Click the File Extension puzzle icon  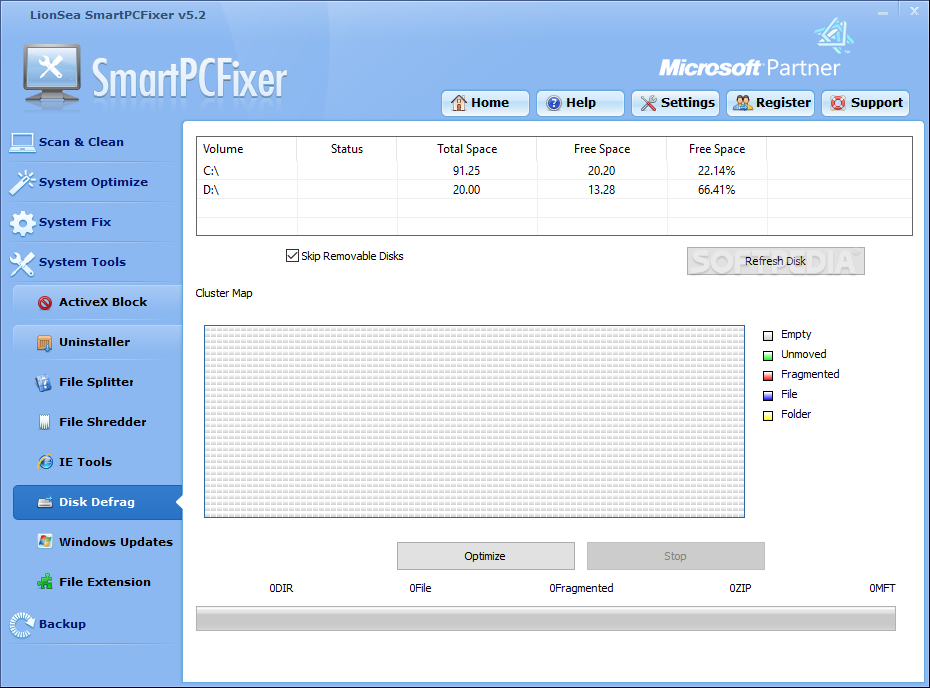click(44, 581)
